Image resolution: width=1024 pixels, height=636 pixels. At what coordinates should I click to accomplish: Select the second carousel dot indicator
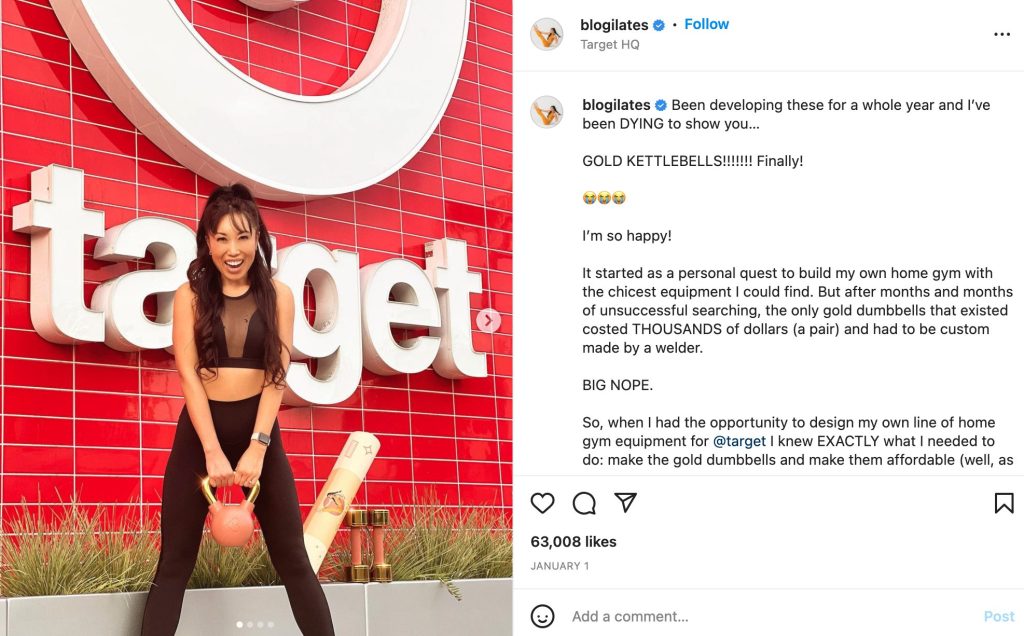250,625
